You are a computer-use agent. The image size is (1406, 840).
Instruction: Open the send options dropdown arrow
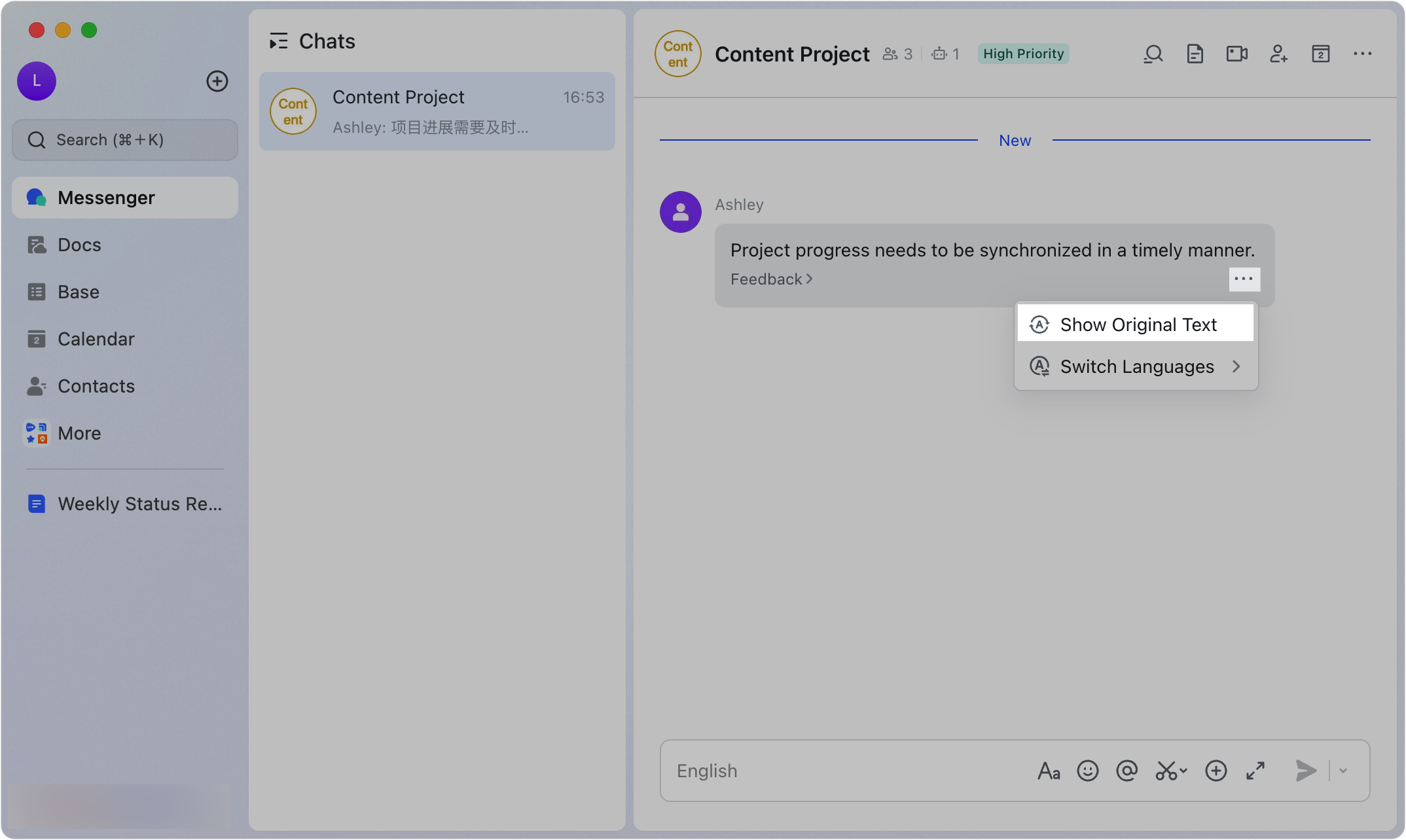coord(1343,771)
